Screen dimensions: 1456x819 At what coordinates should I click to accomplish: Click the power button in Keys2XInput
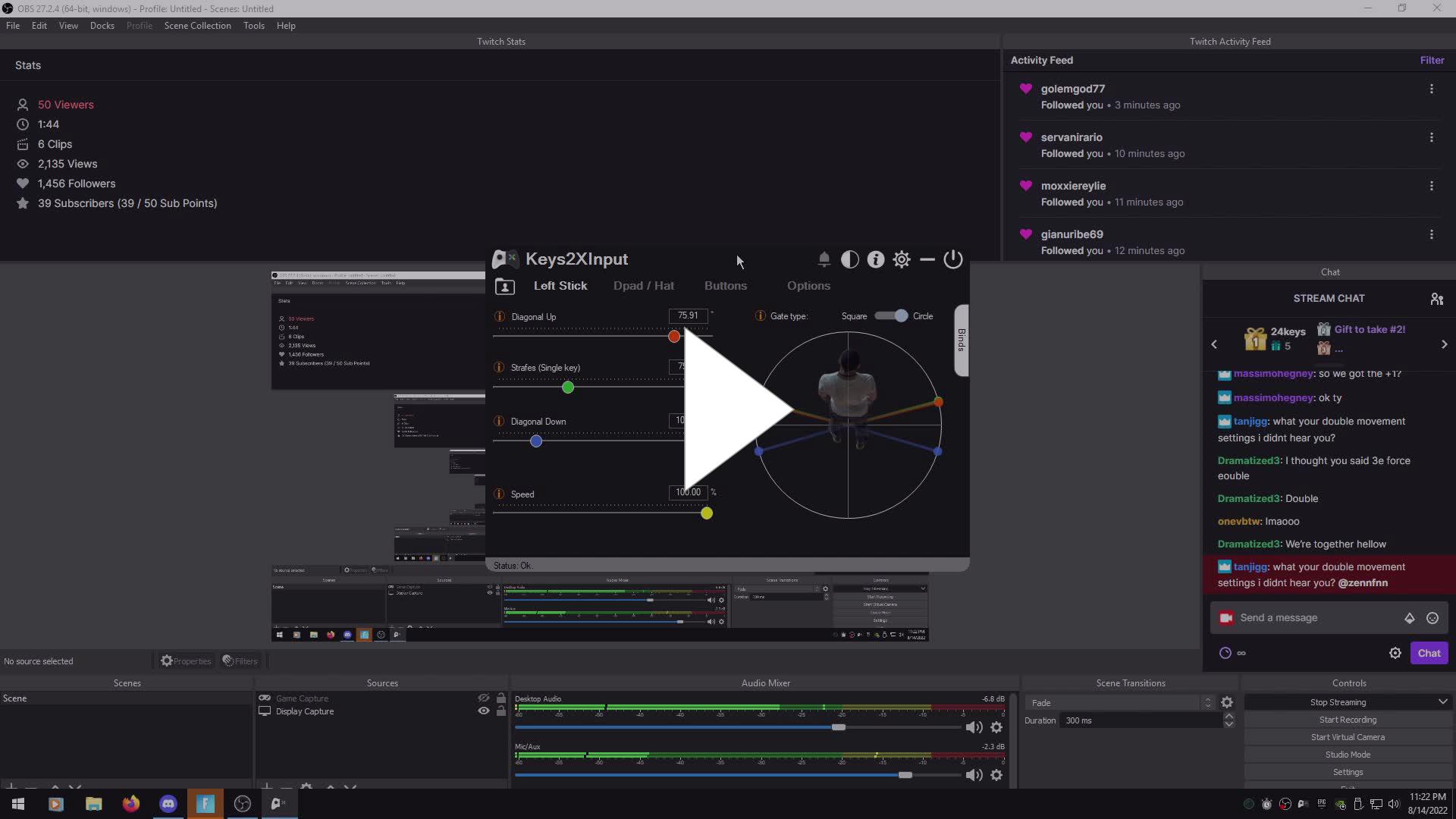point(953,259)
